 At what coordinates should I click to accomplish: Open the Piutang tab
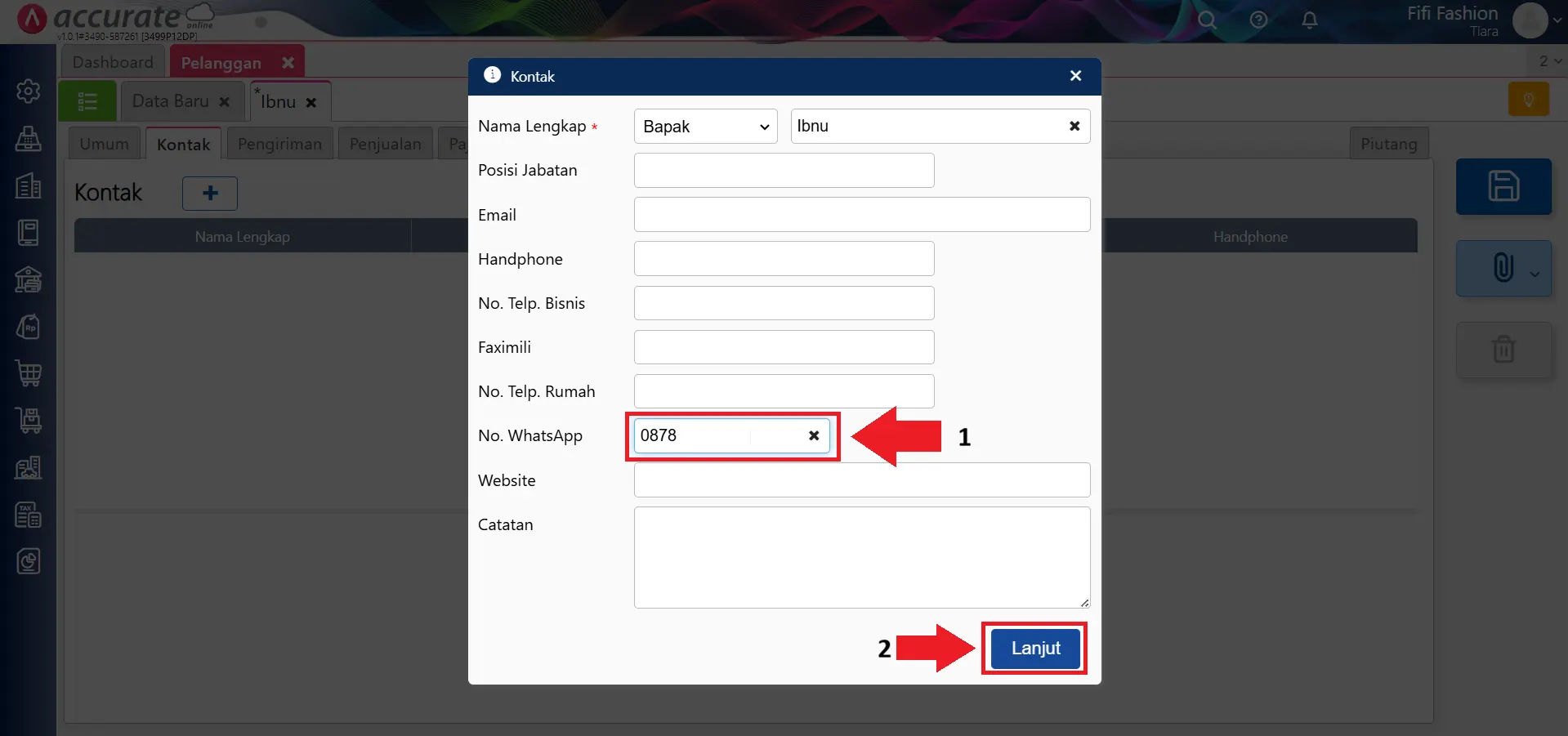tap(1388, 144)
